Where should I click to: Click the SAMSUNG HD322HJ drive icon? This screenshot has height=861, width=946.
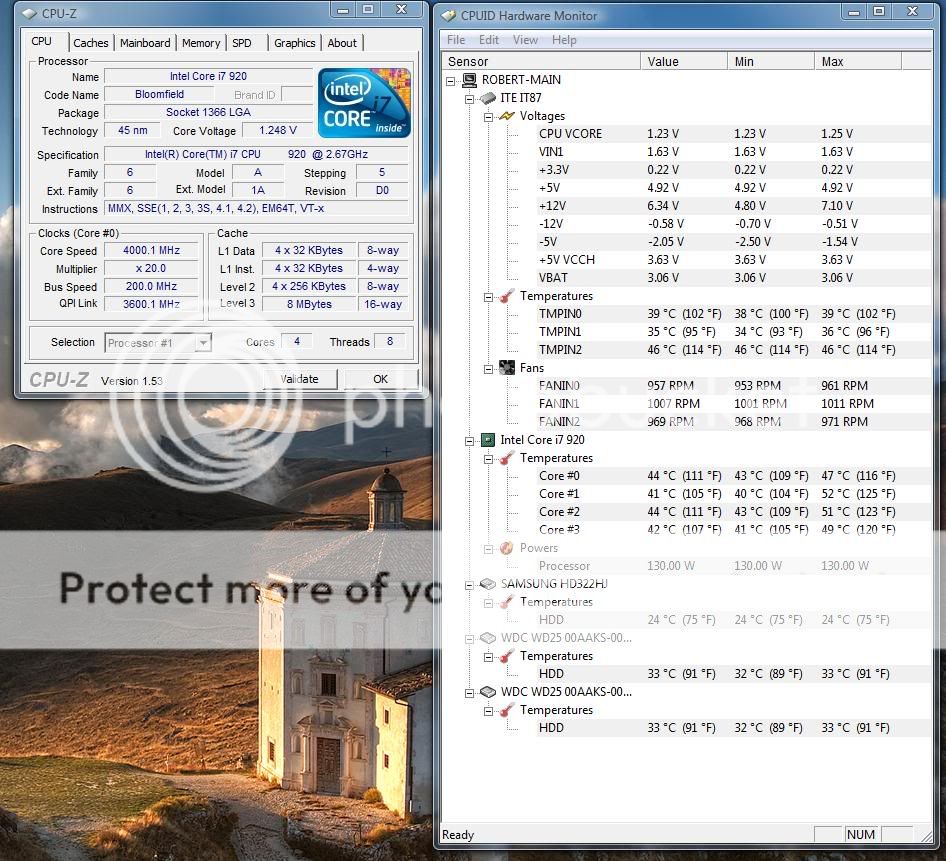click(487, 584)
